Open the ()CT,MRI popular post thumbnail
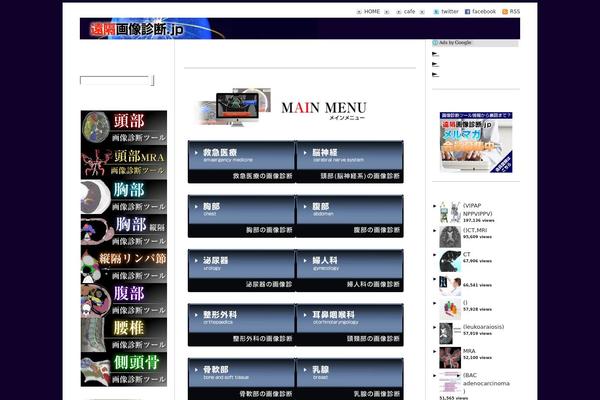The image size is (600, 400). pyautogui.click(x=450, y=237)
